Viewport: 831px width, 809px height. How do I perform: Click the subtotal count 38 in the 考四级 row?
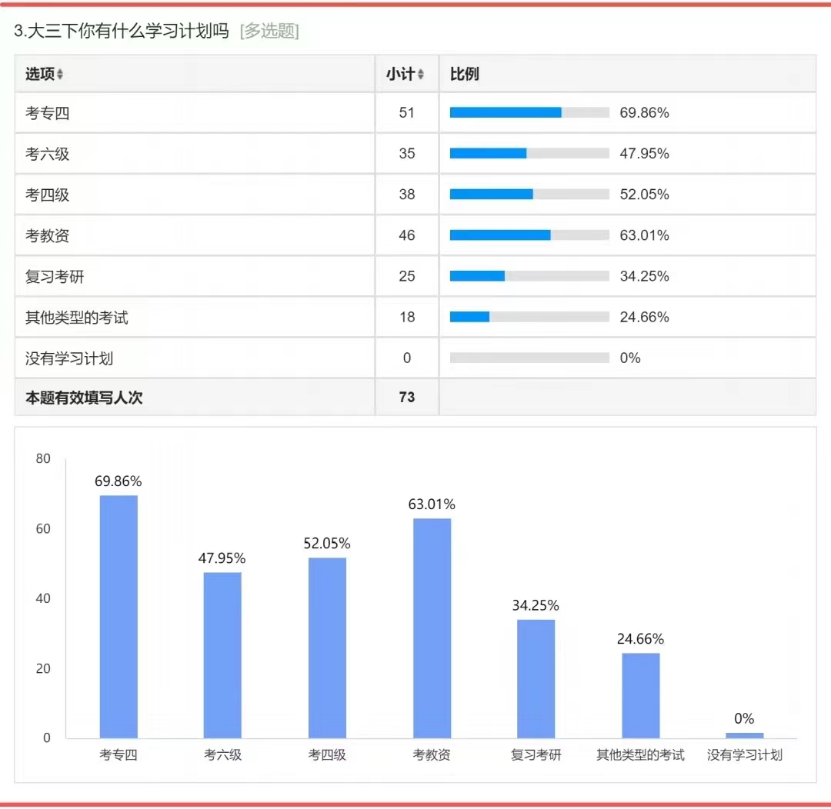click(407, 195)
